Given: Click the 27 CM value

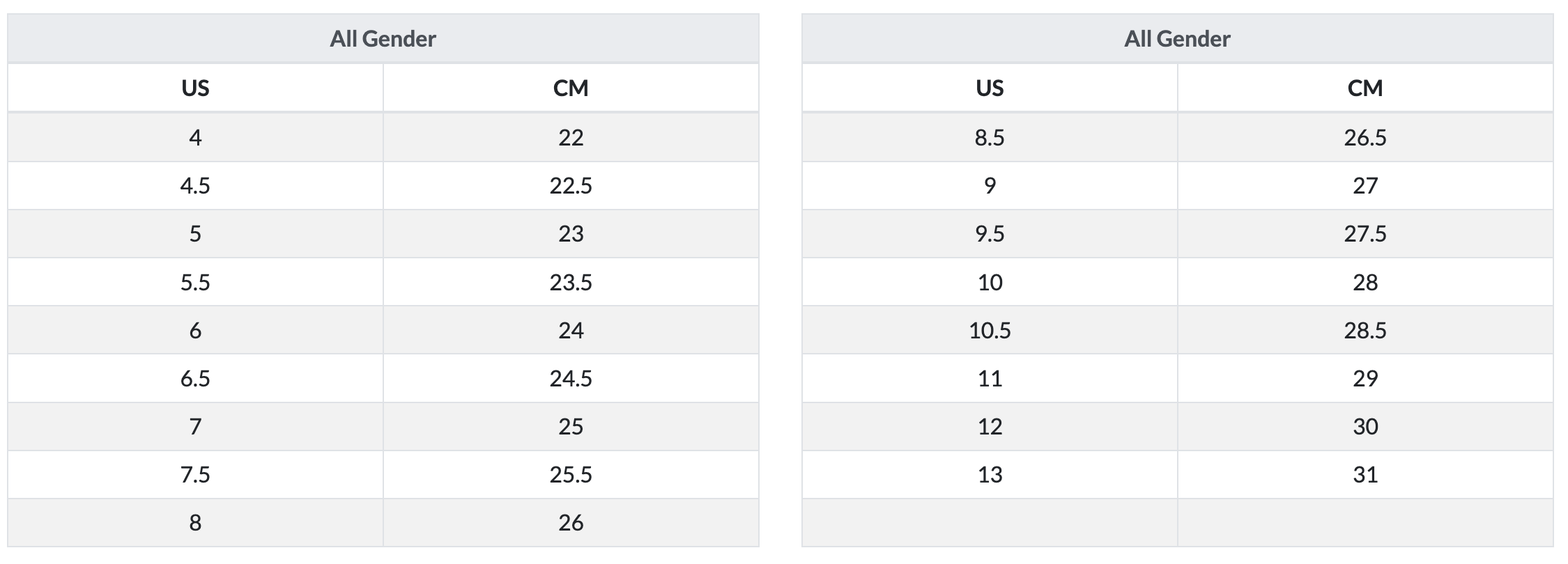Looking at the screenshot, I should pos(1365,186).
